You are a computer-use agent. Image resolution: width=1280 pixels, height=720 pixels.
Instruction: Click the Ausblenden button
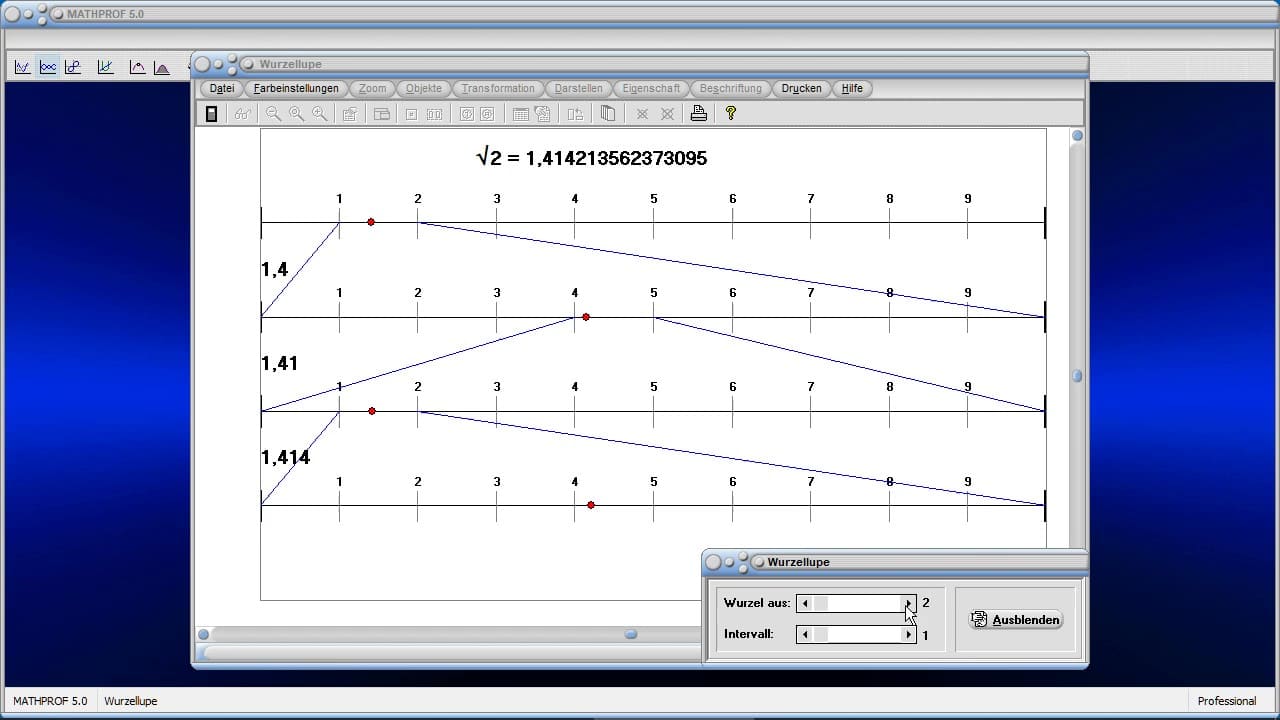pos(1016,620)
